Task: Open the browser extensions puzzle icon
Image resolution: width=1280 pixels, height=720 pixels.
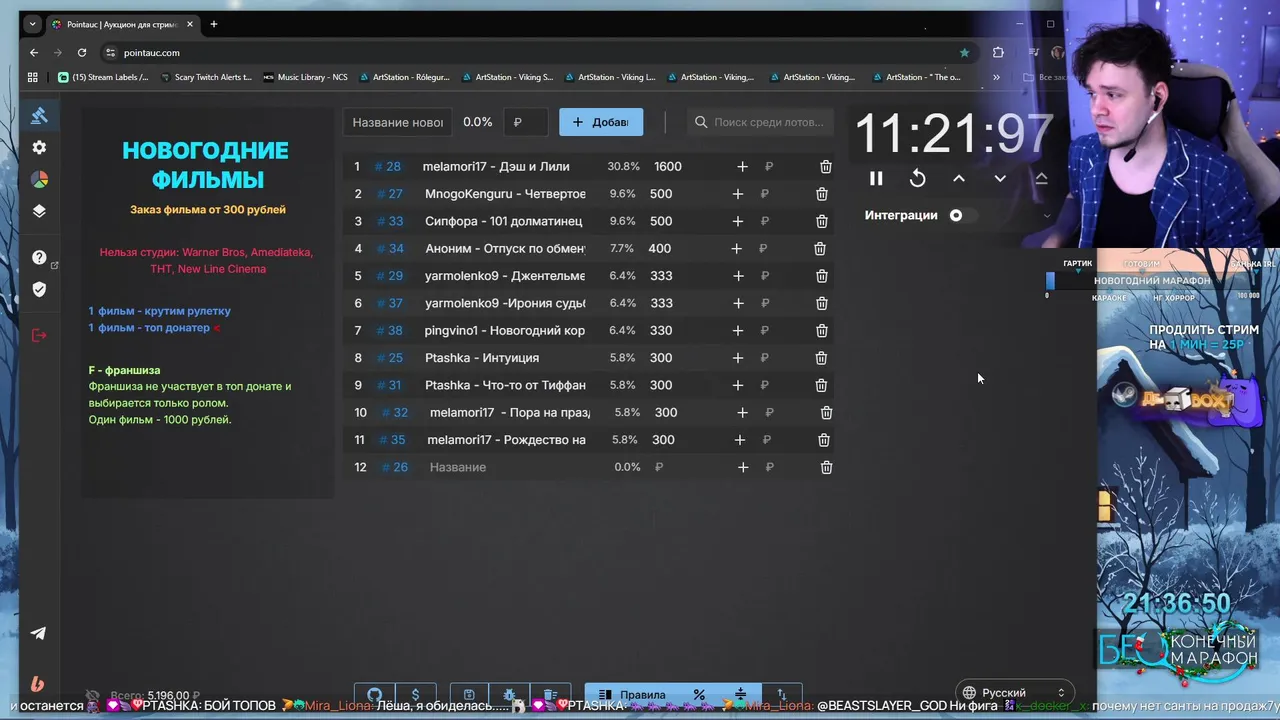Action: point(998,53)
